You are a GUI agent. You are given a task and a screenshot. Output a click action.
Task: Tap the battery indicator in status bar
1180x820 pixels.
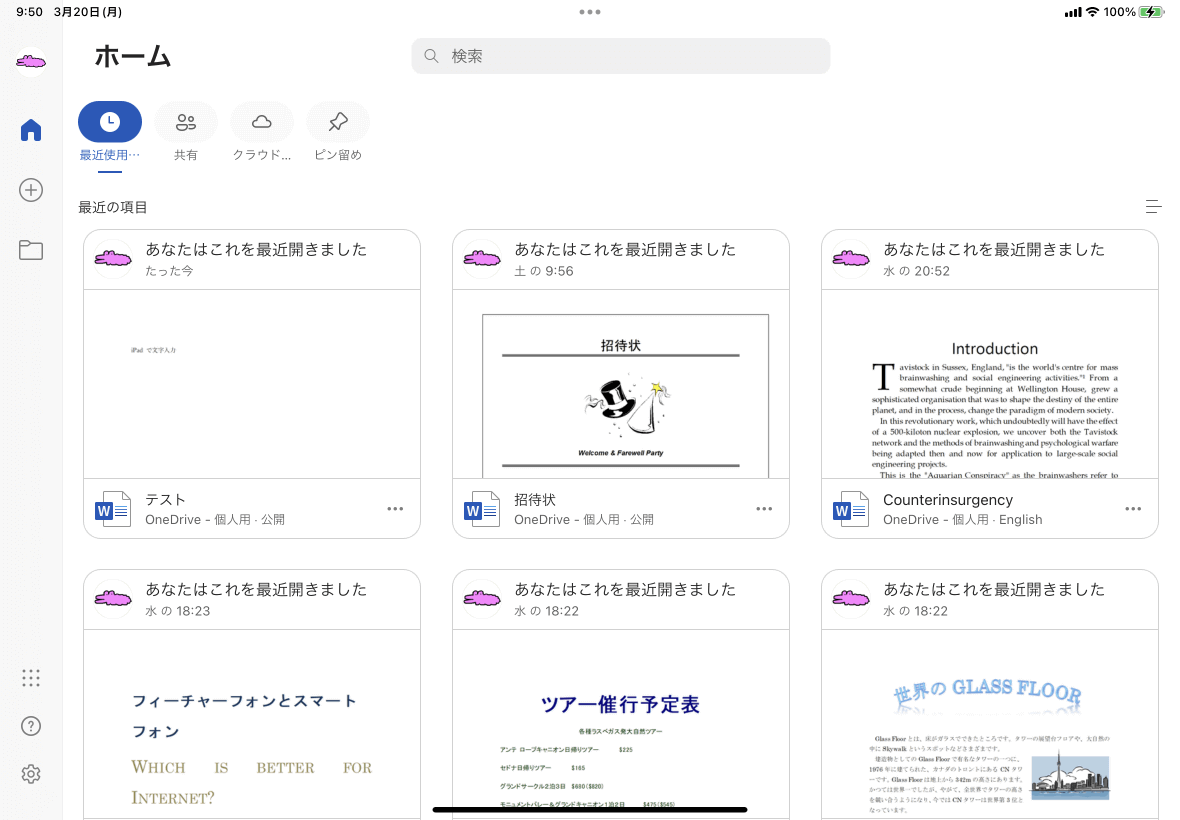pos(1151,12)
